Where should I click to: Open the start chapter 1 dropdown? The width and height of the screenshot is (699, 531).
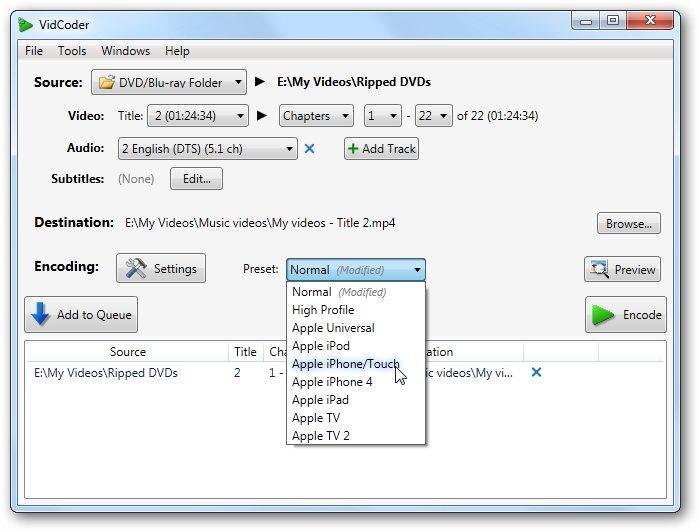(382, 116)
